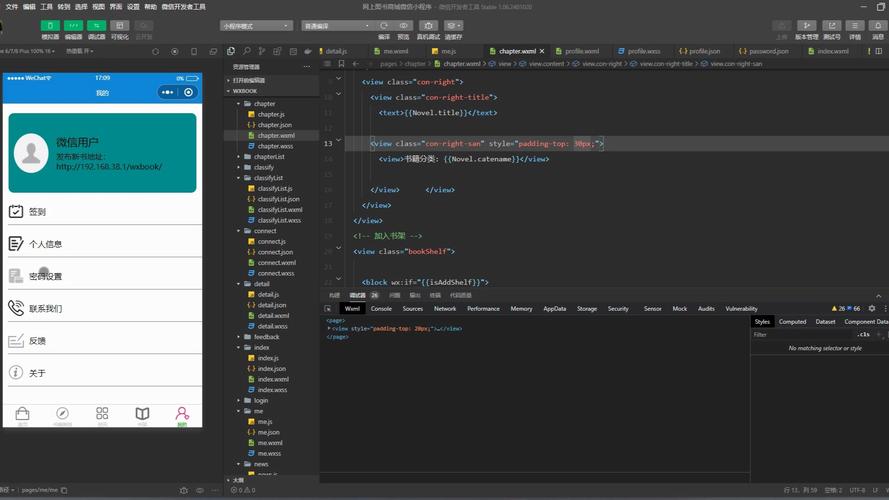
Task: Click the simulator refresh icon
Action: click(x=155, y=51)
